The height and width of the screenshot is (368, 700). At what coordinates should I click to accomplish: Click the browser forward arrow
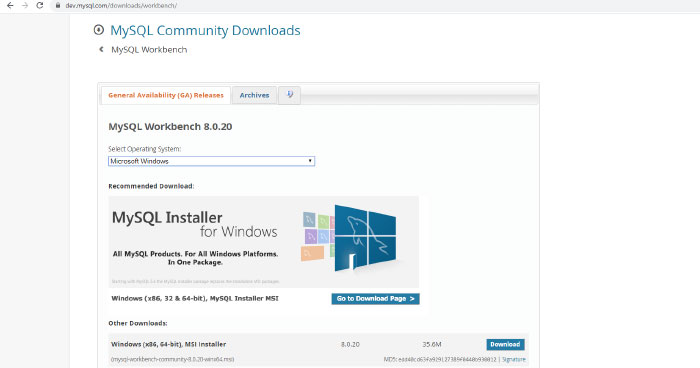[x=25, y=6]
